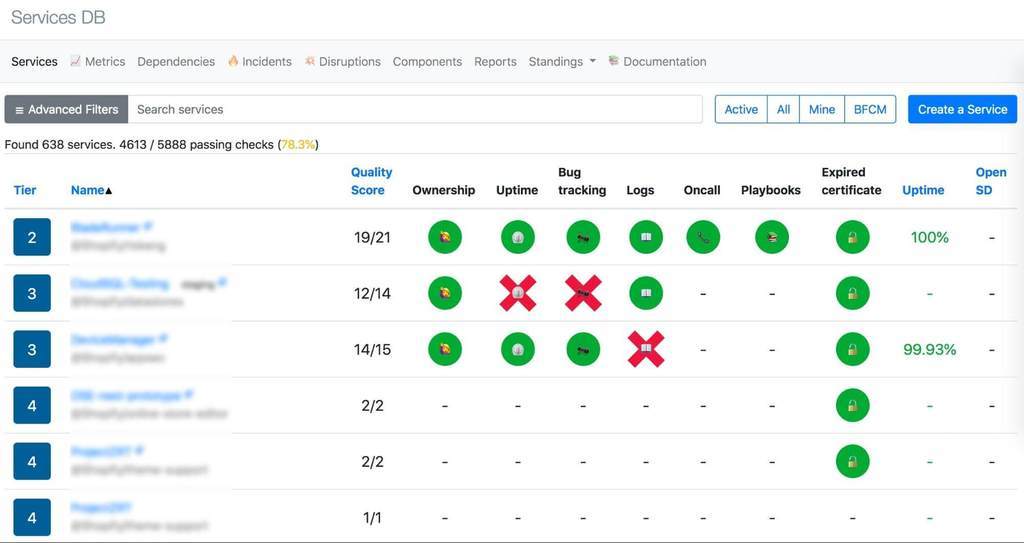Open the Incidents tab
This screenshot has width=1024, height=543.
click(x=260, y=61)
